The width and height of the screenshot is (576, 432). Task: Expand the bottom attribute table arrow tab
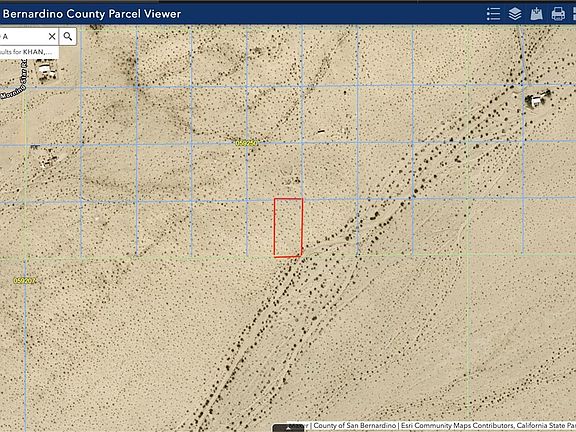coord(288,428)
